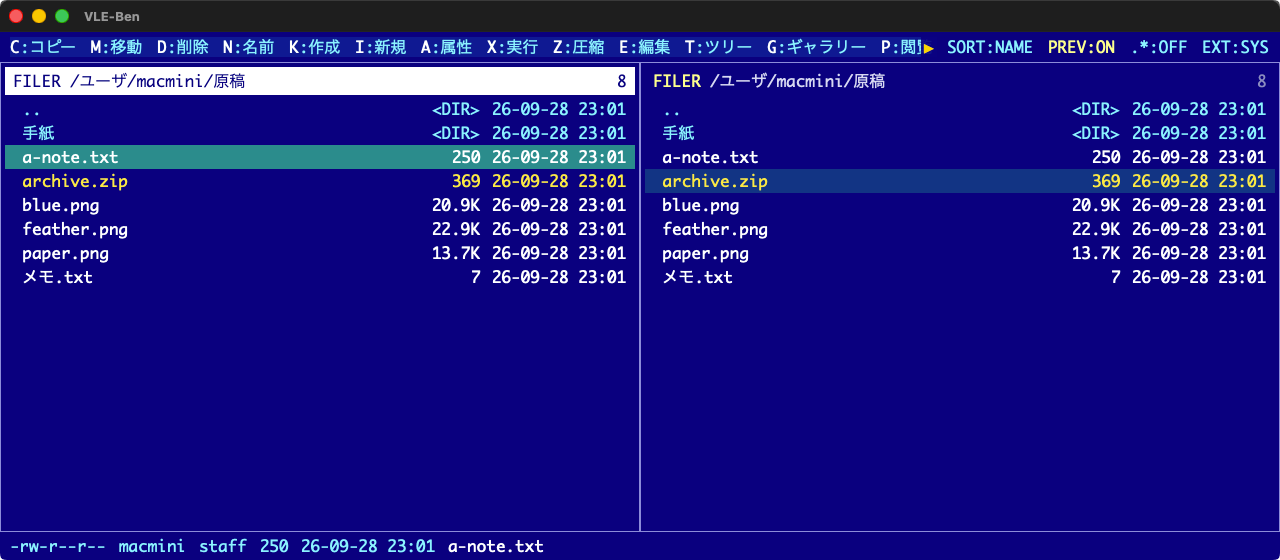Click the green zoom window button
This screenshot has width=1280, height=560.
[x=62, y=16]
